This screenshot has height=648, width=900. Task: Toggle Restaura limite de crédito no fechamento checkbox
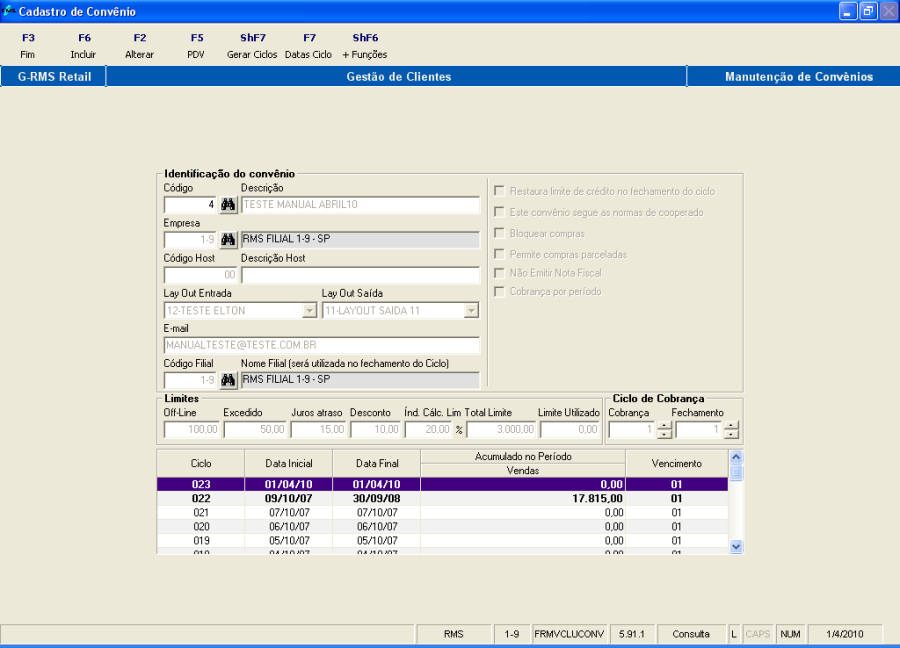499,191
